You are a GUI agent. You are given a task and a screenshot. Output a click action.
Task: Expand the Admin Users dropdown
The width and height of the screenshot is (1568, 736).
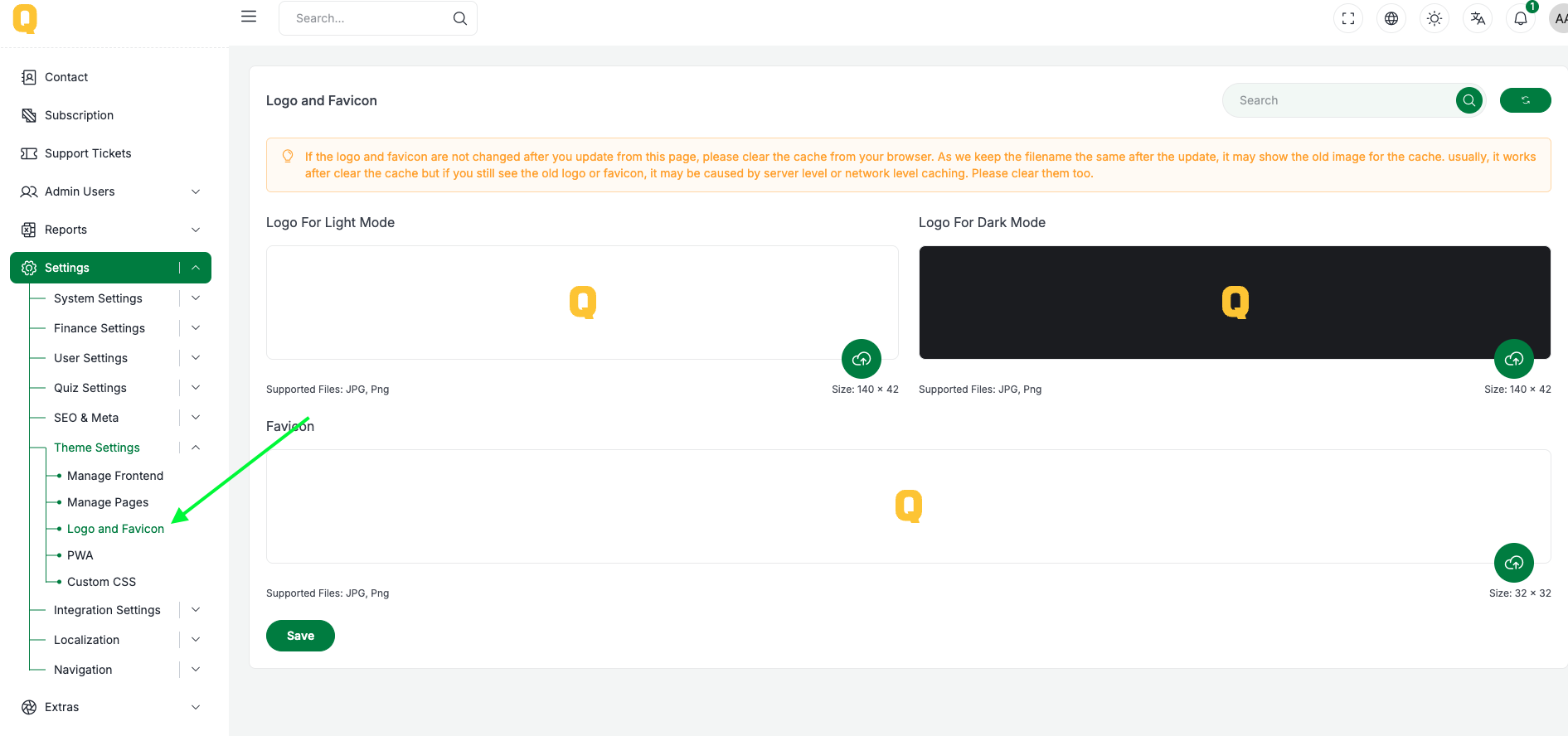[196, 191]
